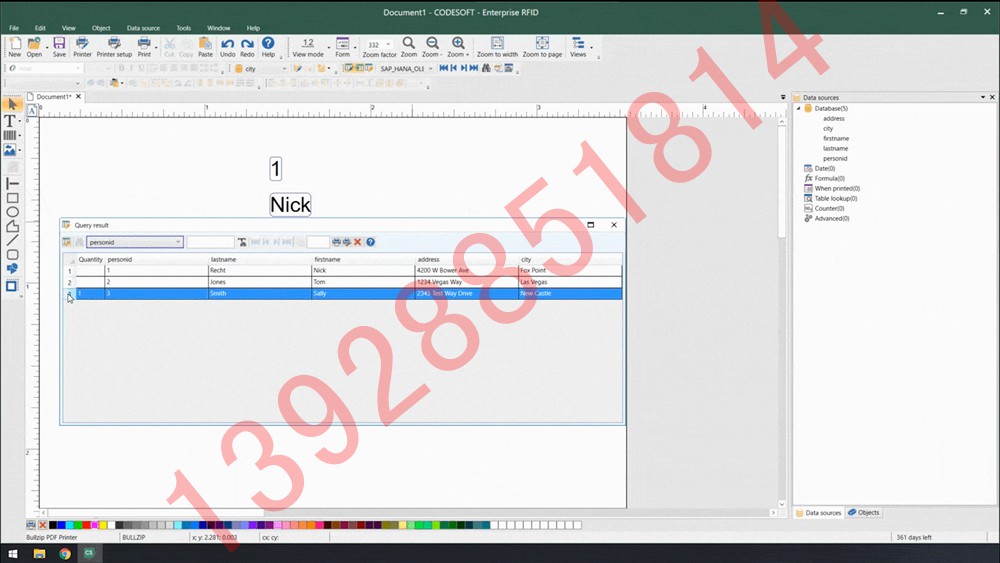Collapse the Database(5) tree node
This screenshot has height=563, width=1000.
tap(798, 108)
